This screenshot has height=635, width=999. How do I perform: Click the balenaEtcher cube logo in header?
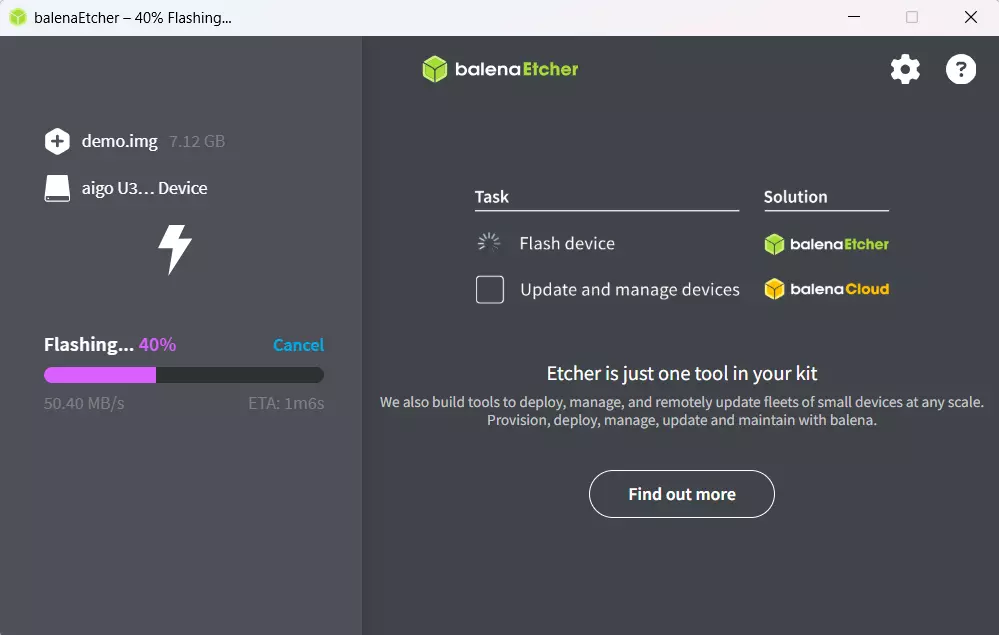point(434,69)
